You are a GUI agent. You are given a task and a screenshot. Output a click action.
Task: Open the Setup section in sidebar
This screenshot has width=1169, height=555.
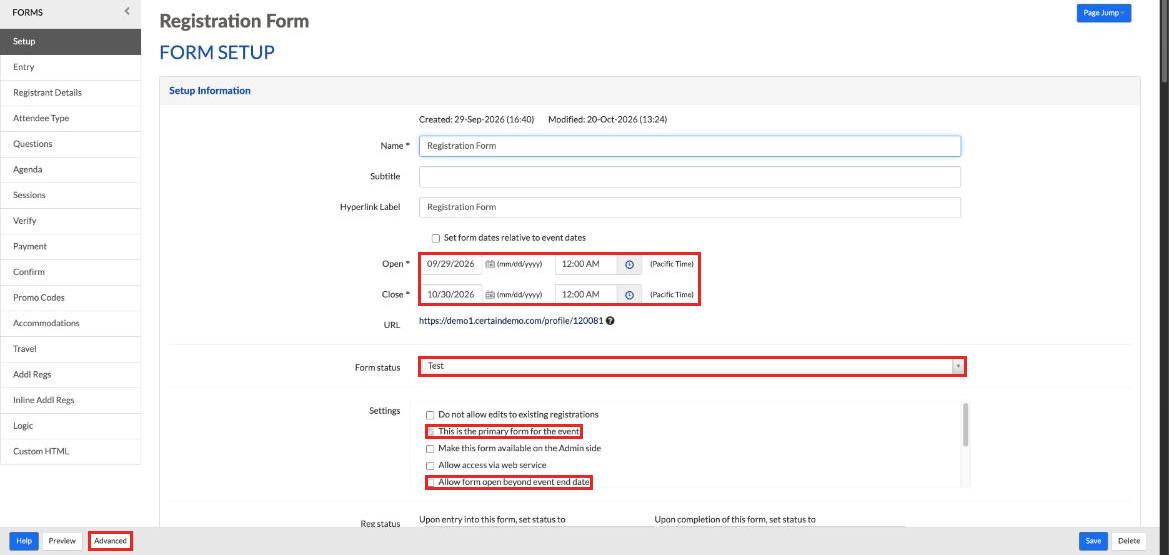coord(70,41)
